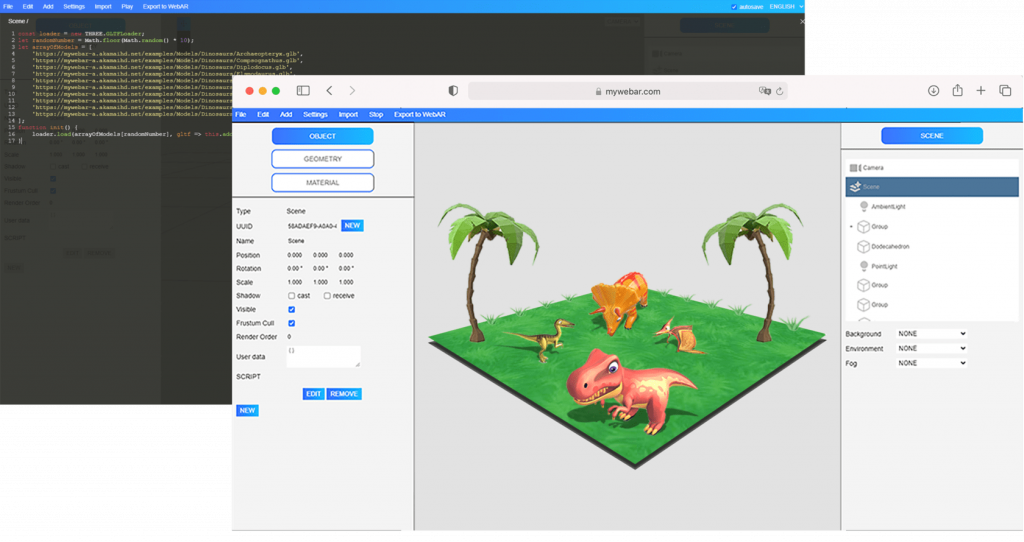Image resolution: width=1024 pixels, height=542 pixels.
Task: Open the Export to WebAR menu
Action: [418, 115]
